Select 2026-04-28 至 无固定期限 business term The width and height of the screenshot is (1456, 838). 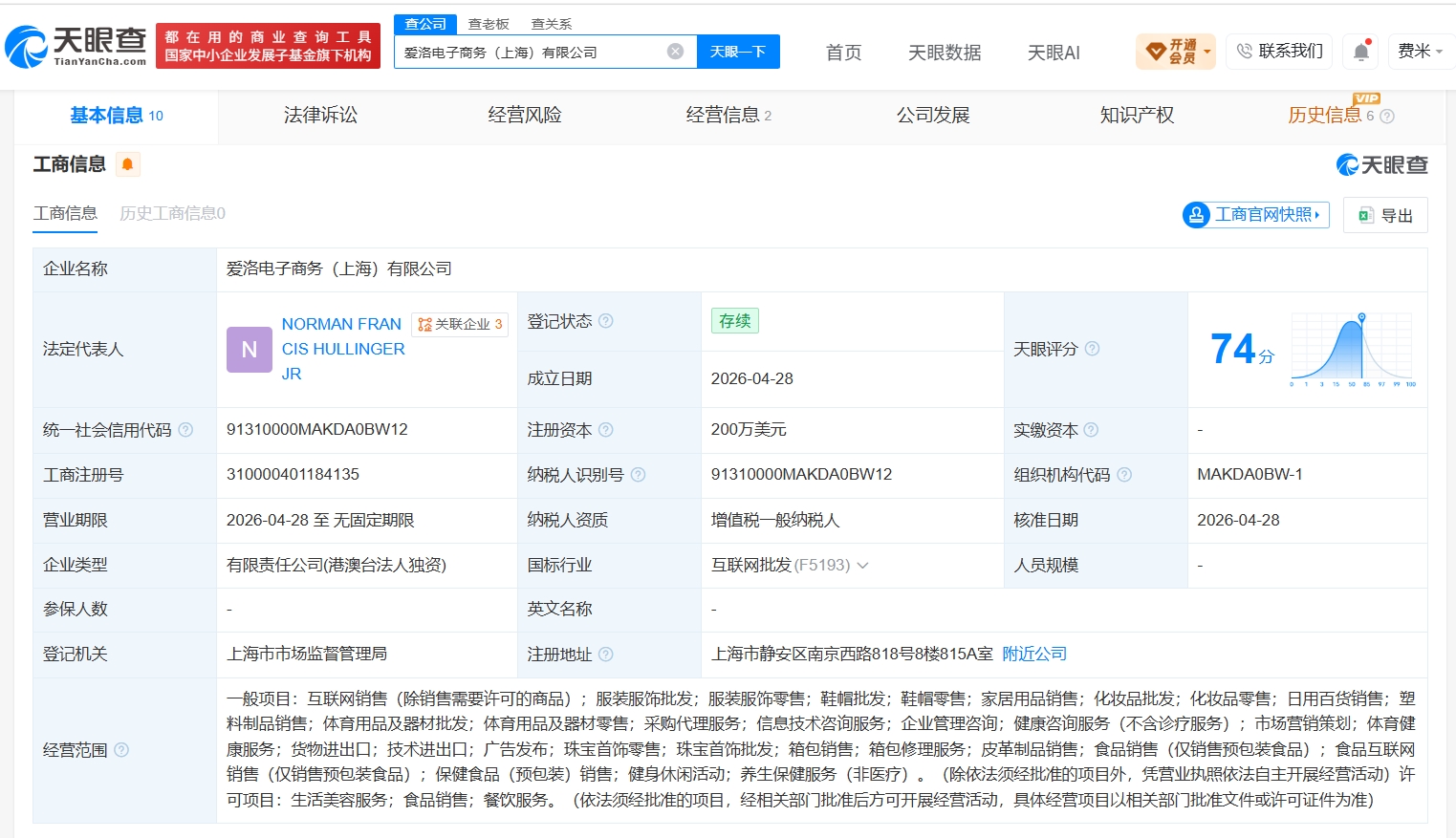tap(320, 521)
